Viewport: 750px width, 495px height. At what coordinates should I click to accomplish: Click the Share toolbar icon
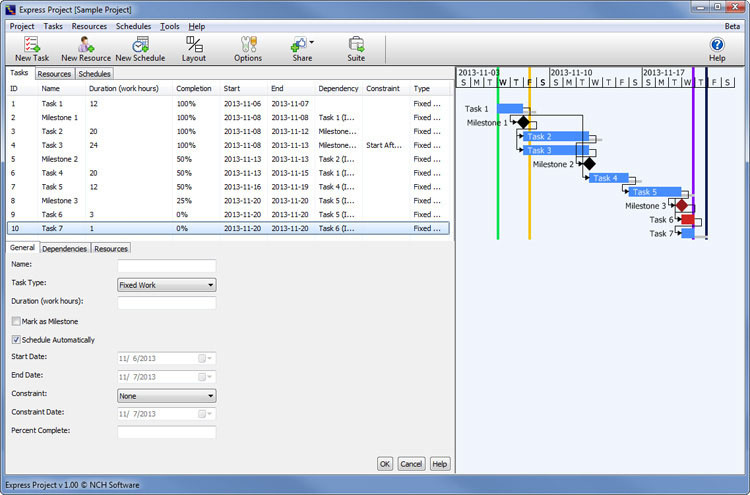tap(300, 49)
